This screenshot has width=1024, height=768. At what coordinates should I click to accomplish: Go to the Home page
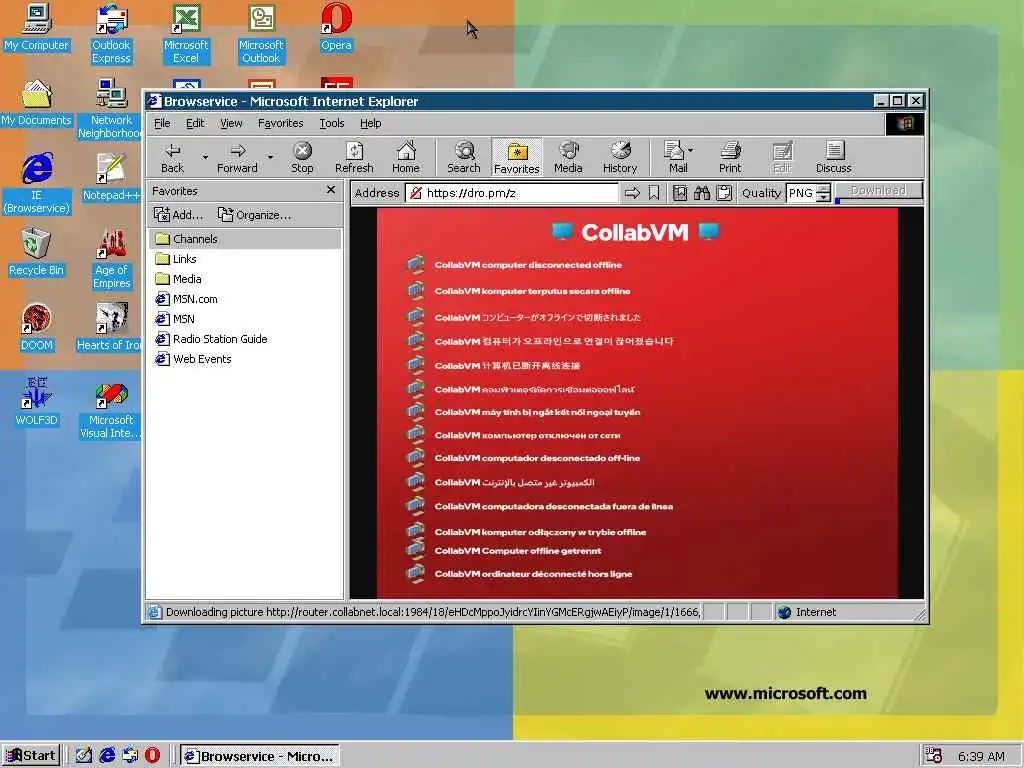[406, 157]
